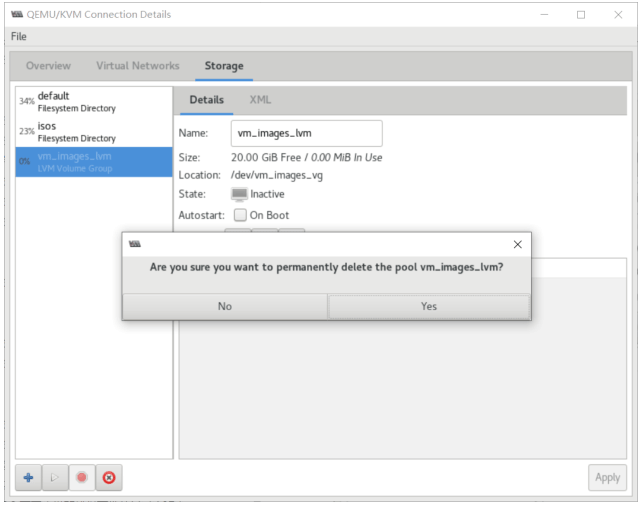Viewport: 643px width, 505px height.
Task: Click the blue plus Add Pool icon
Action: tap(28, 478)
